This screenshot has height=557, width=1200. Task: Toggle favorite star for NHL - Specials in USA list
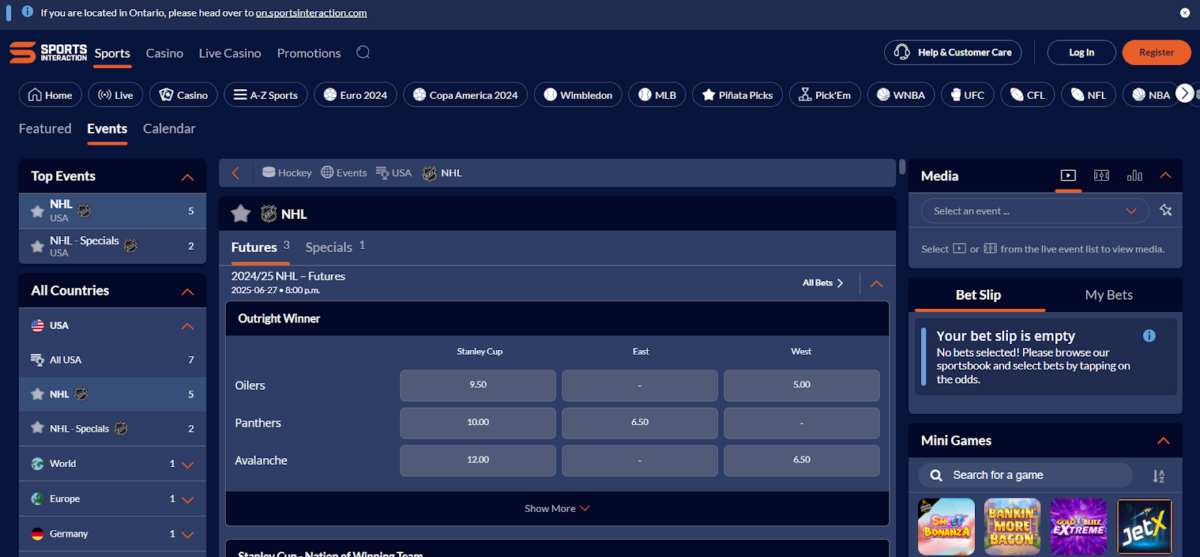(x=37, y=428)
